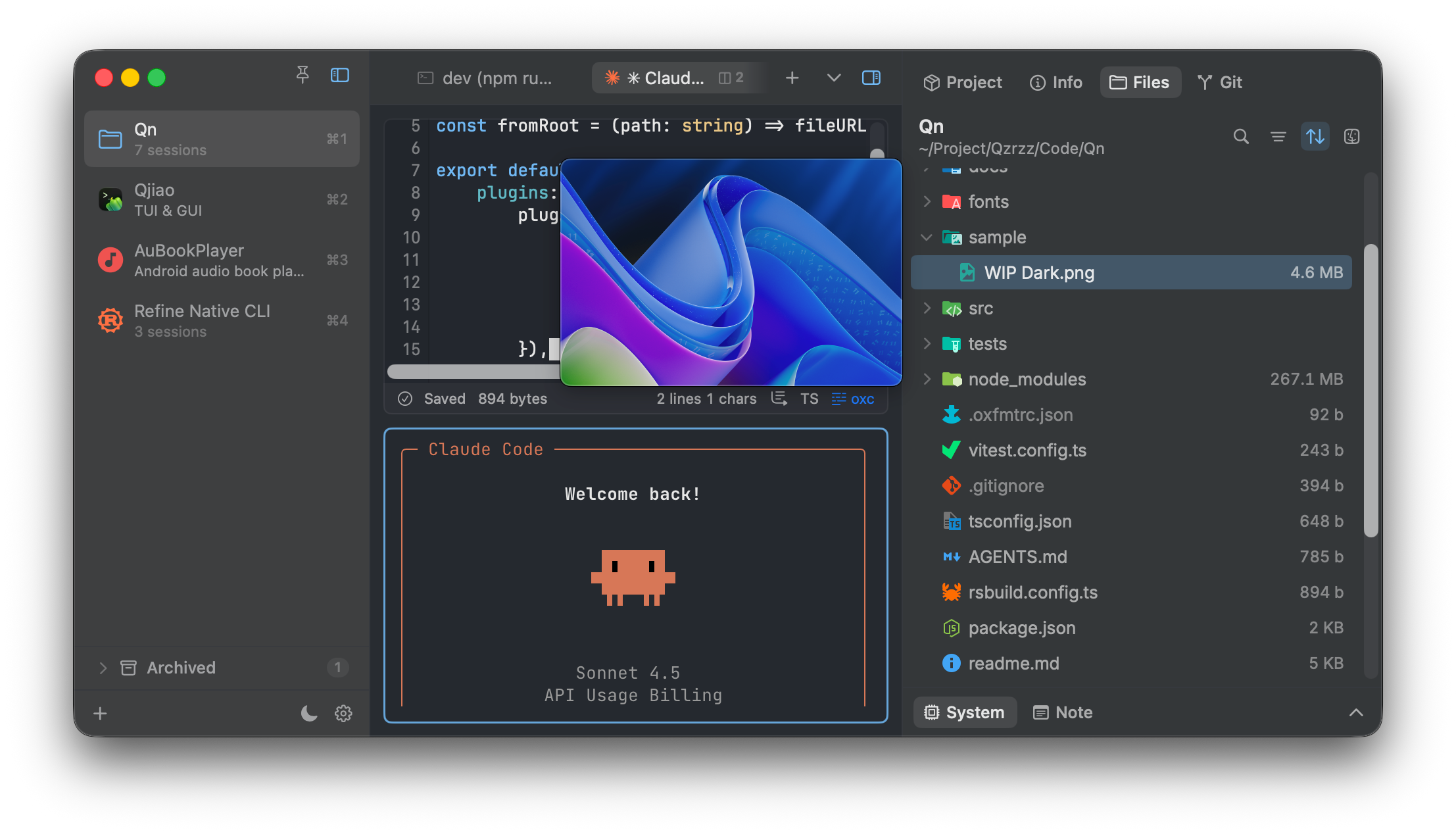Screen dimensions: 1456x834
Task: Click the readme.md info icon
Action: coord(952,663)
